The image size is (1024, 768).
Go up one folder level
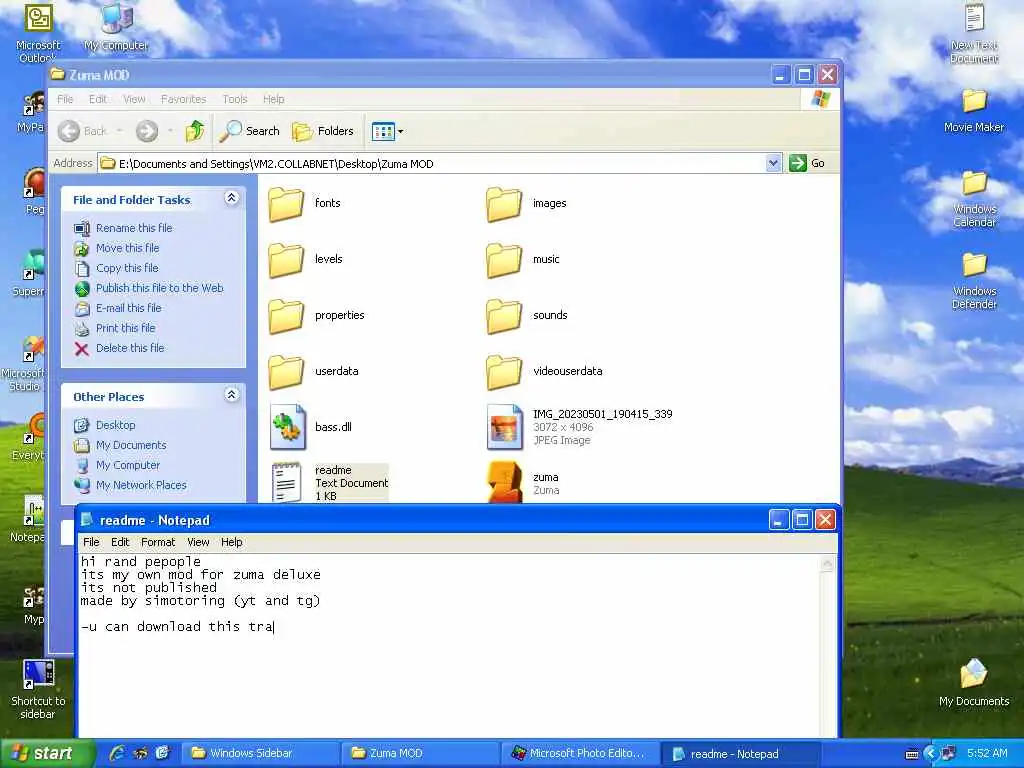(195, 131)
